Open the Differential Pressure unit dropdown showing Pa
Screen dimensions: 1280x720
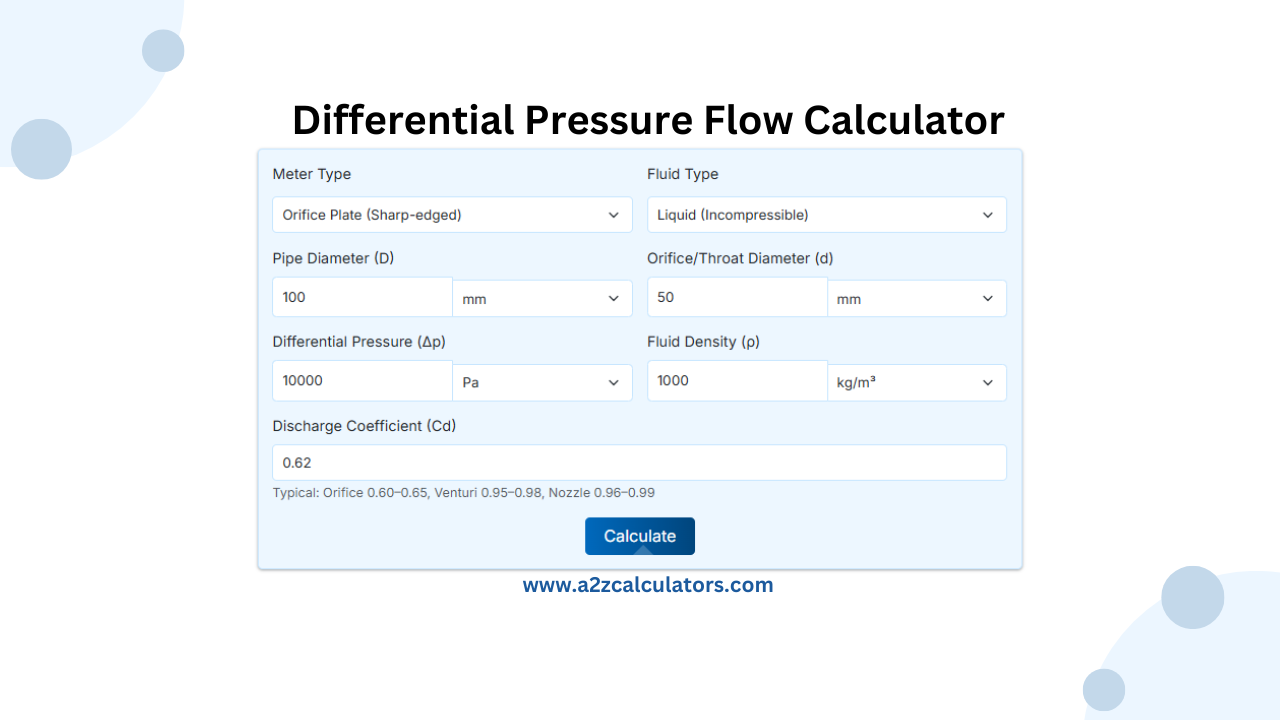(x=542, y=381)
